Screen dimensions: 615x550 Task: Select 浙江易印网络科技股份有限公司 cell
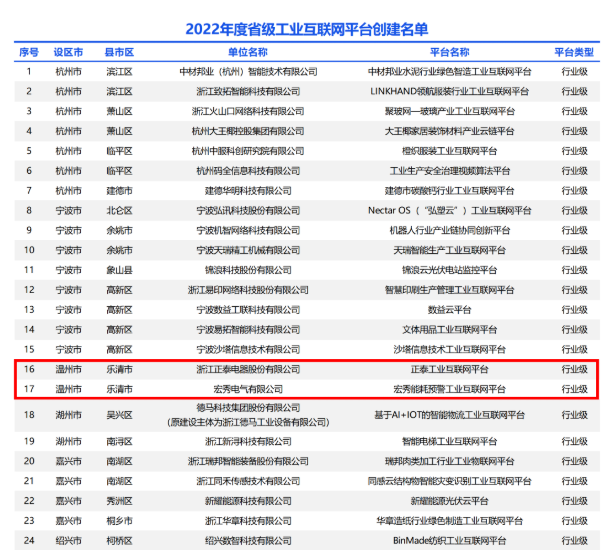pyautogui.click(x=248, y=290)
